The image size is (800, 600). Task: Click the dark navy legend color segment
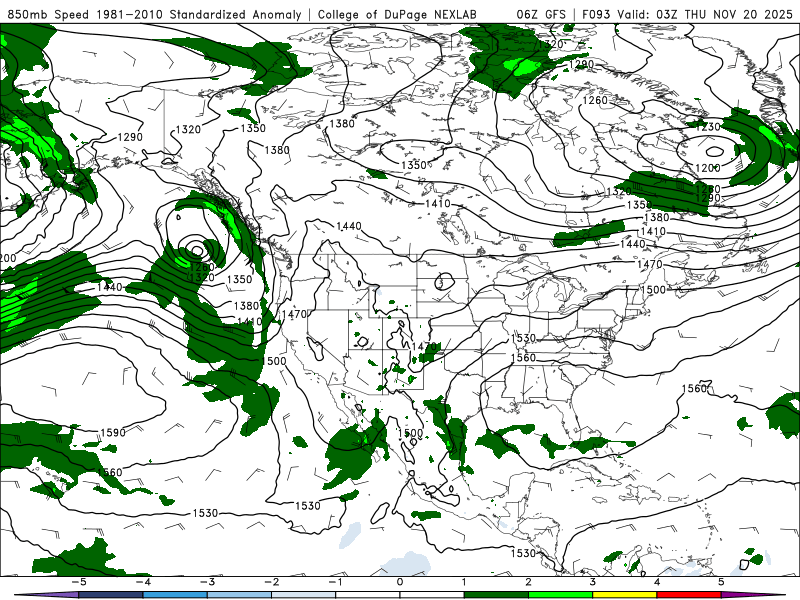(111, 595)
